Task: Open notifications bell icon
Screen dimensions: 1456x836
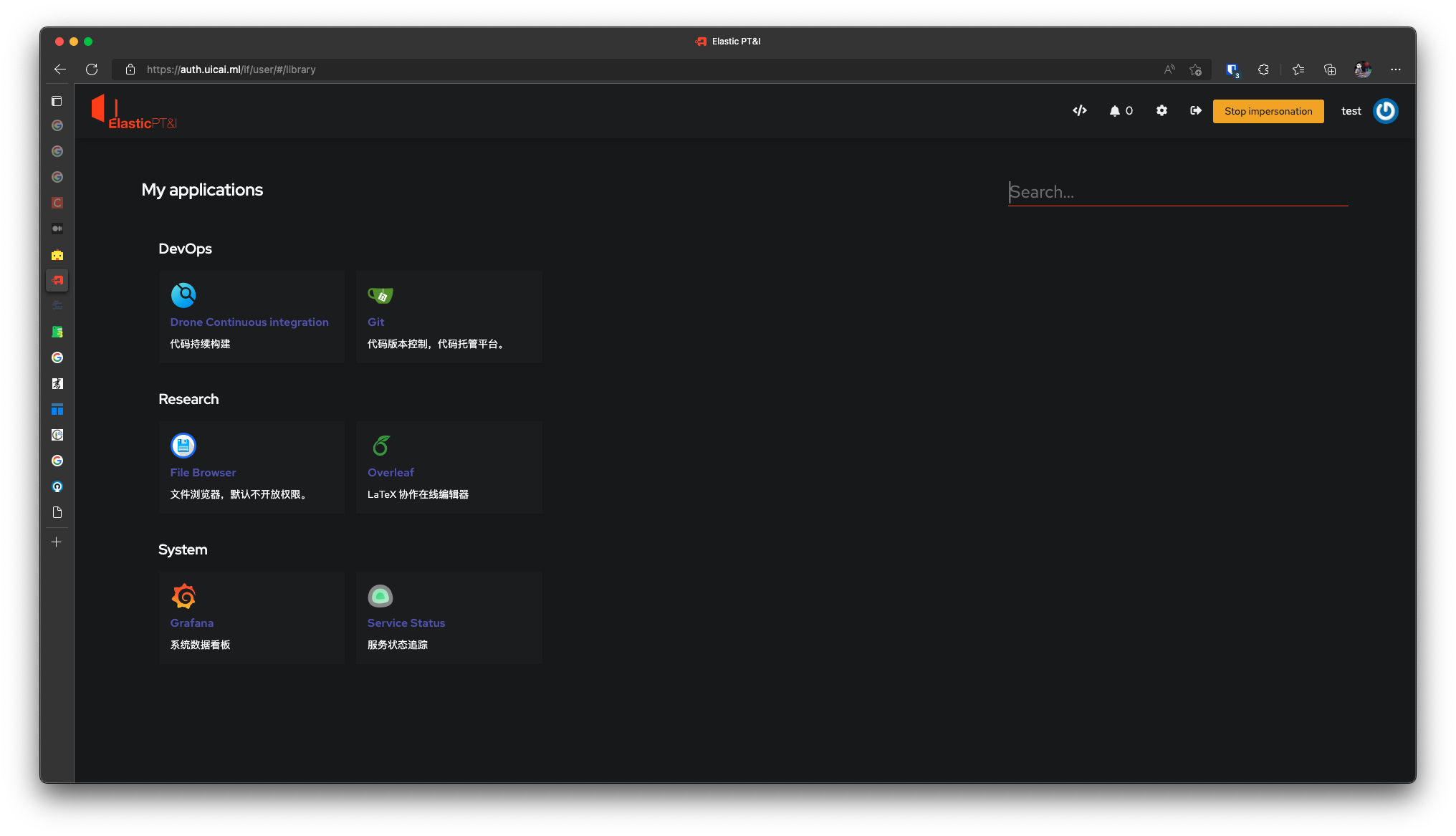Action: click(1114, 111)
